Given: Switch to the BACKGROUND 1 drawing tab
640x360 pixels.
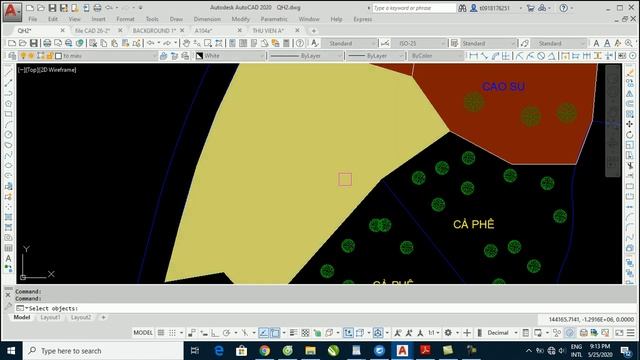Looking at the screenshot, I should [154, 31].
